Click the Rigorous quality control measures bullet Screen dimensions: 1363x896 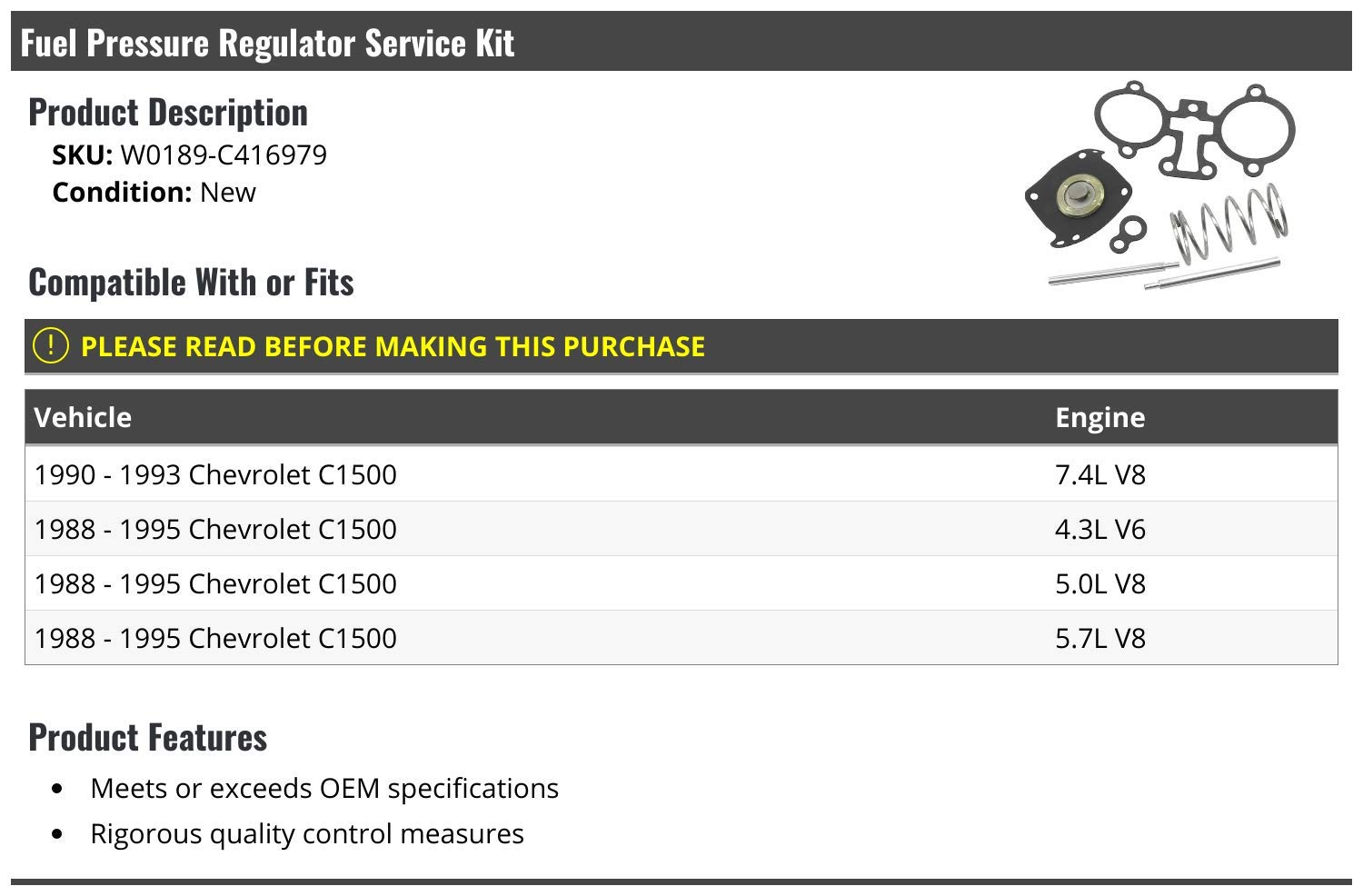(x=307, y=833)
